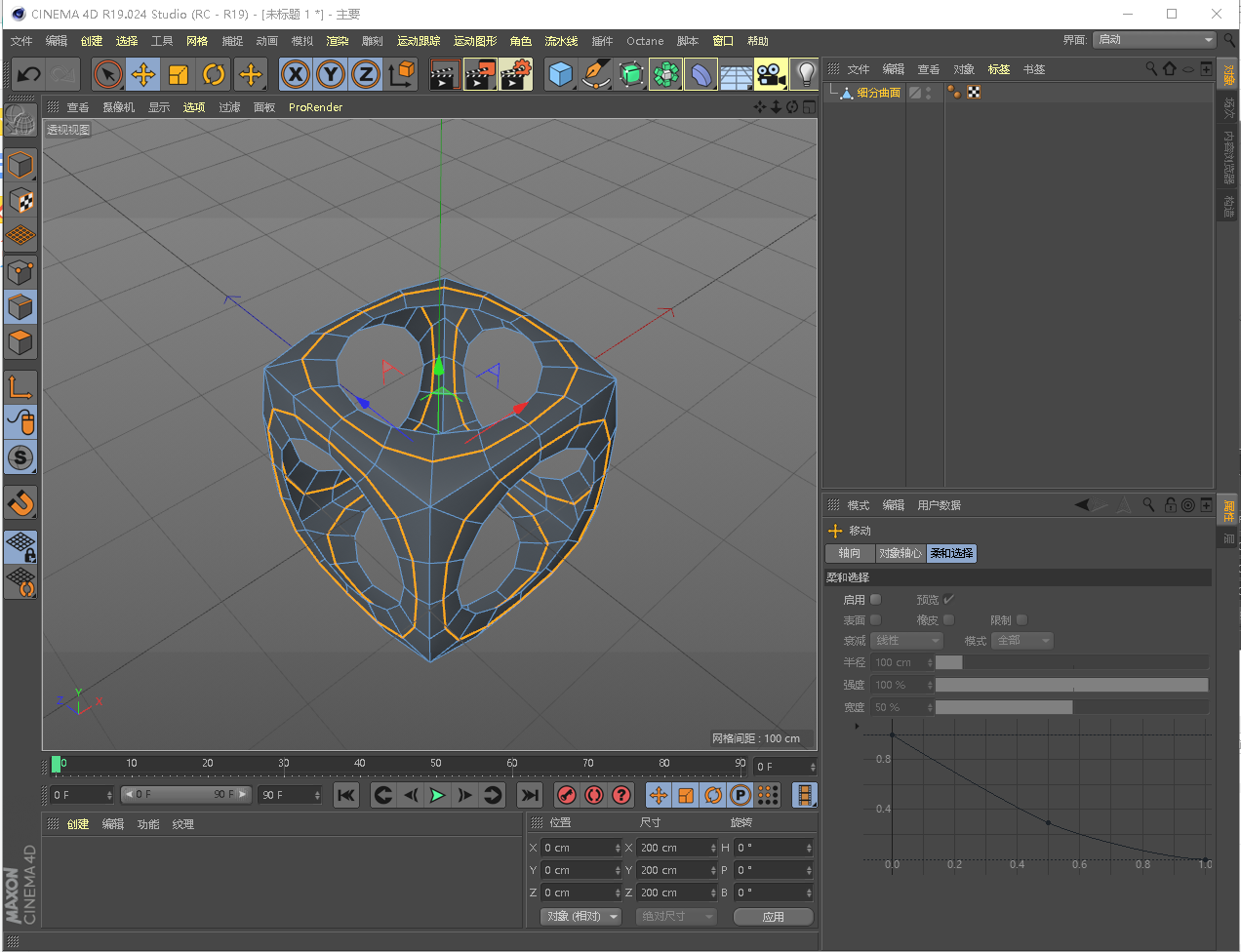The image size is (1241, 952).
Task: Open the 界面 layout dropdown
Action: [x=1154, y=40]
